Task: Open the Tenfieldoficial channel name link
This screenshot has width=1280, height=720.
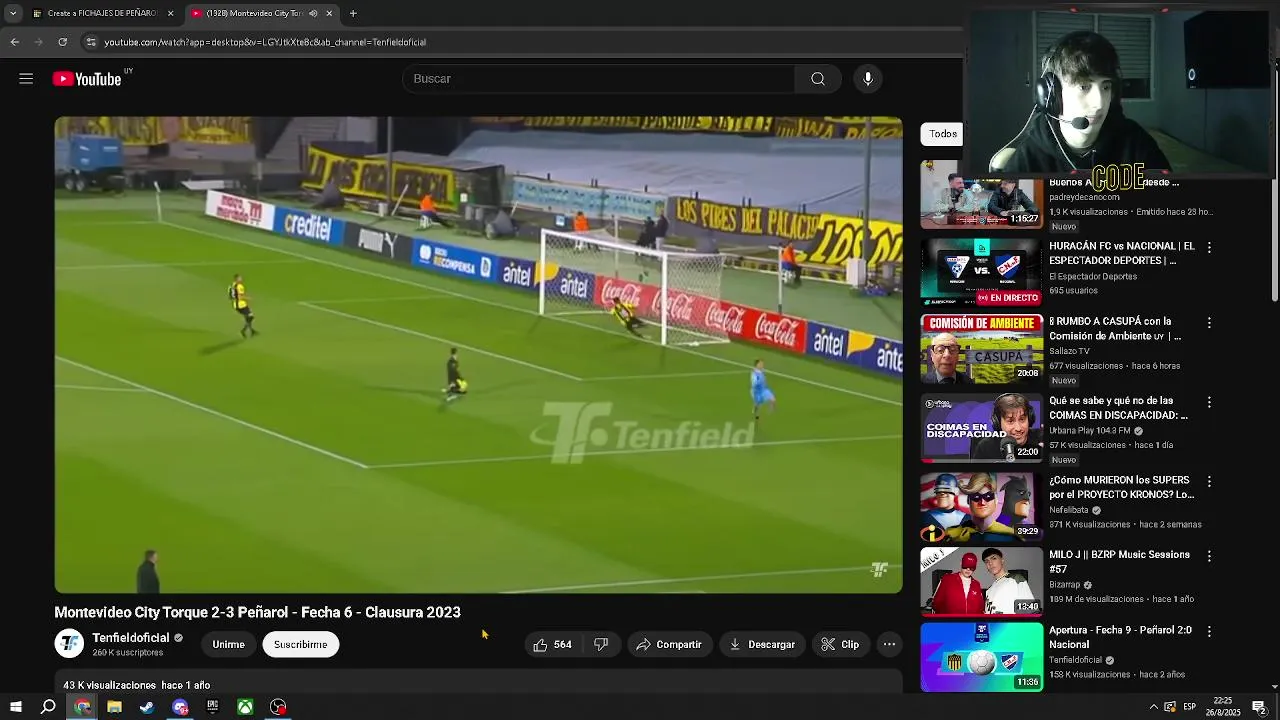Action: click(x=130, y=638)
